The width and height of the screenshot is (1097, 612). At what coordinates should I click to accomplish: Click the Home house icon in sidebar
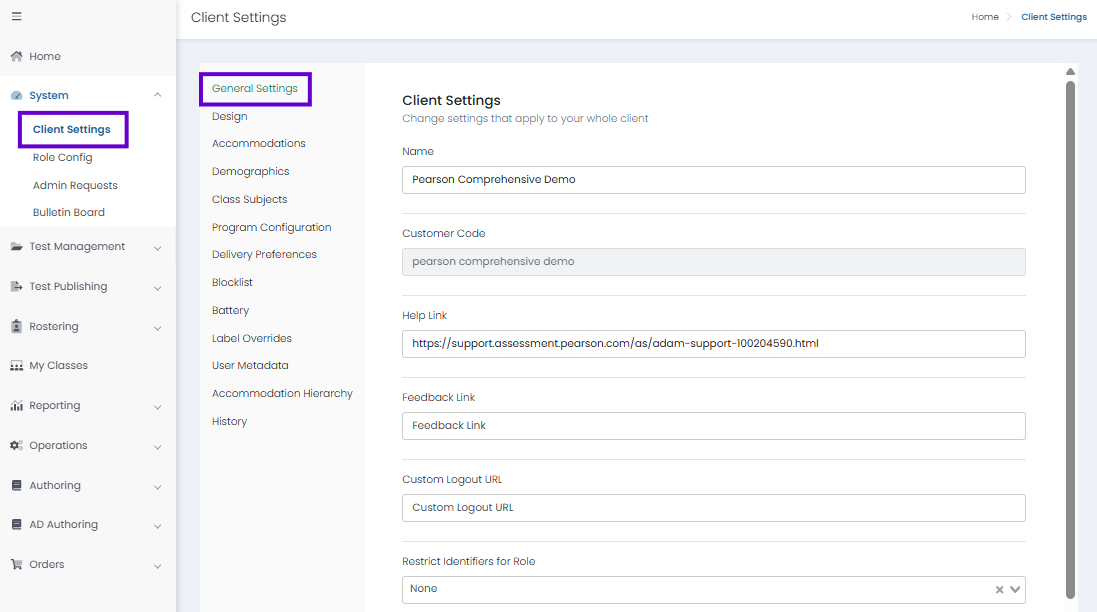point(16,56)
